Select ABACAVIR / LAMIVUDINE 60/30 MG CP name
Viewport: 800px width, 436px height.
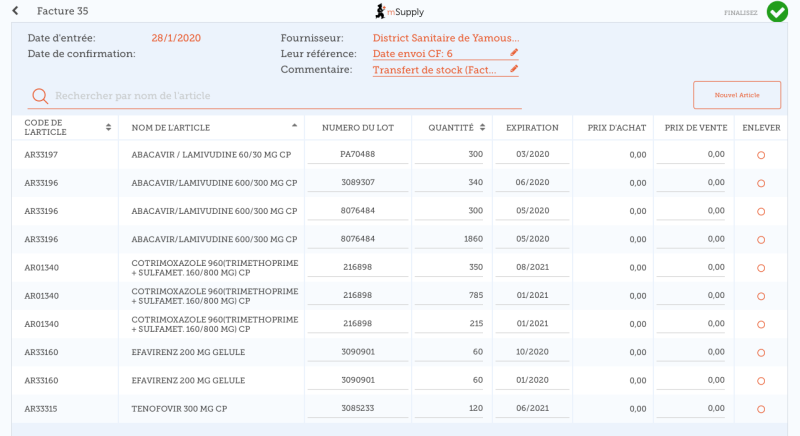click(x=211, y=155)
